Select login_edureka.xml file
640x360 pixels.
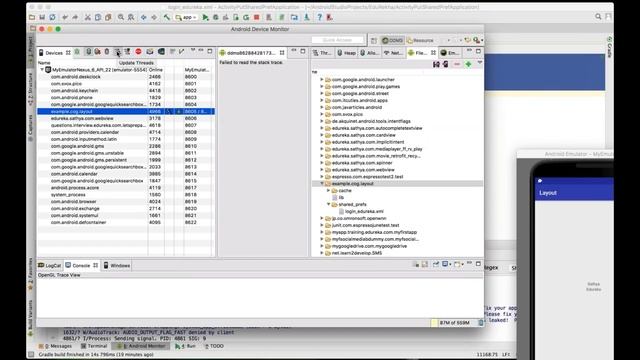coord(364,211)
